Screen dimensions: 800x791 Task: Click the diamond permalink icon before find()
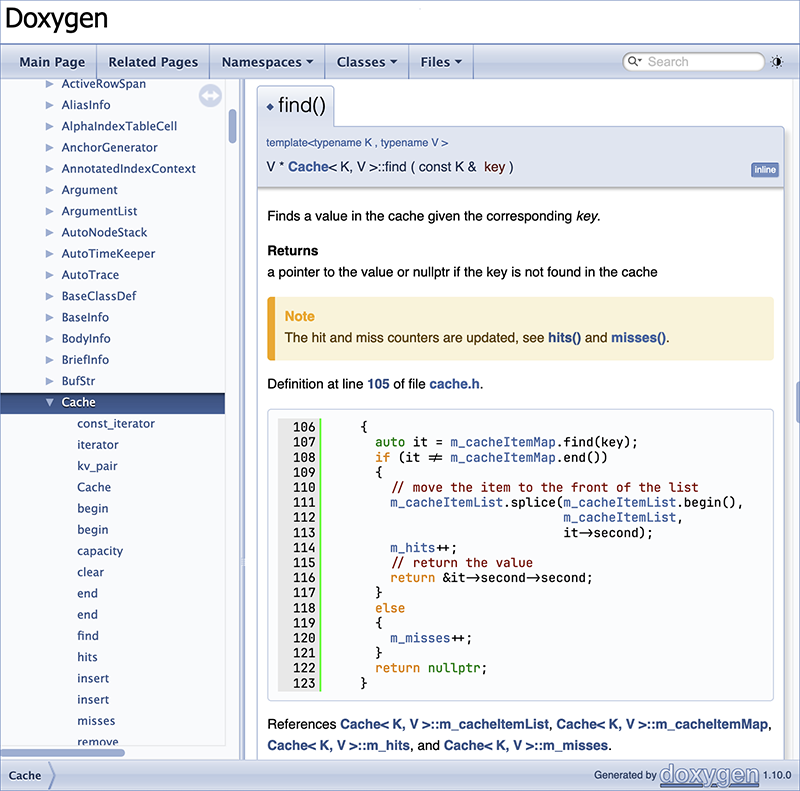click(x=270, y=106)
